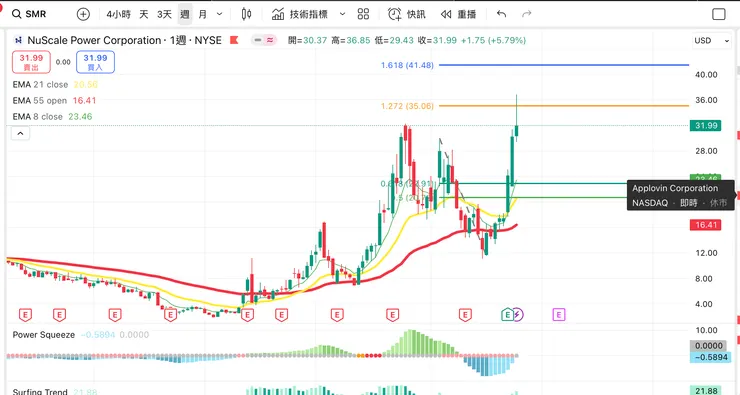The width and height of the screenshot is (740, 395).
Task: Open the purple lightning event marker
Action: point(518,314)
